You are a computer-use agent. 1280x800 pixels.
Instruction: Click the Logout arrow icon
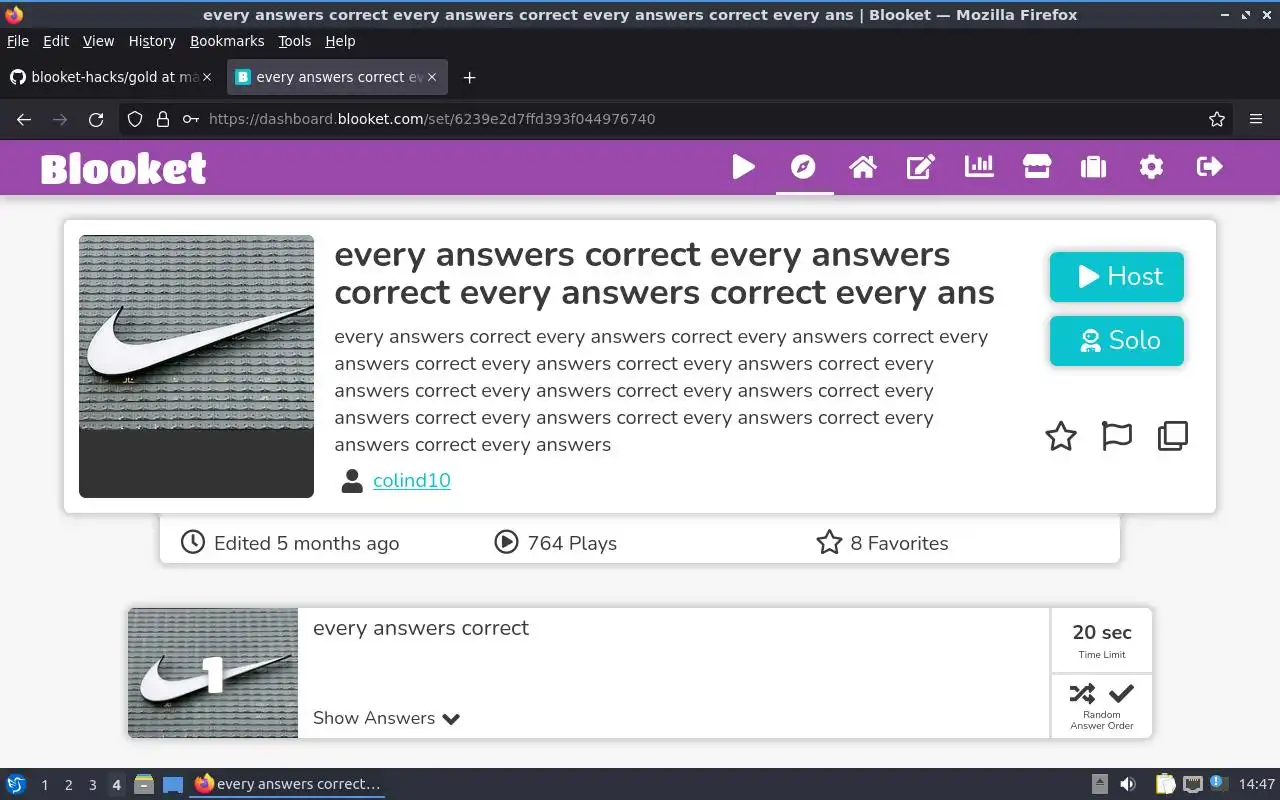pos(1209,167)
